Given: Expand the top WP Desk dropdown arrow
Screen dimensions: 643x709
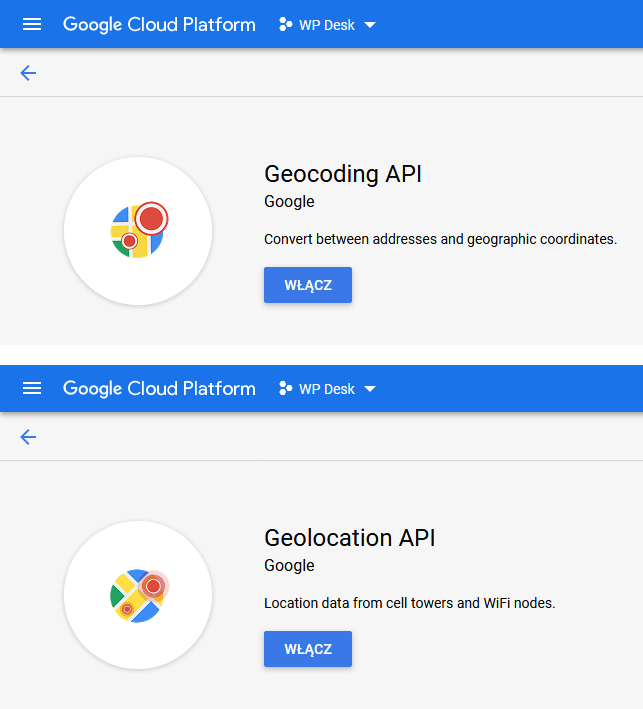Looking at the screenshot, I should click(370, 25).
